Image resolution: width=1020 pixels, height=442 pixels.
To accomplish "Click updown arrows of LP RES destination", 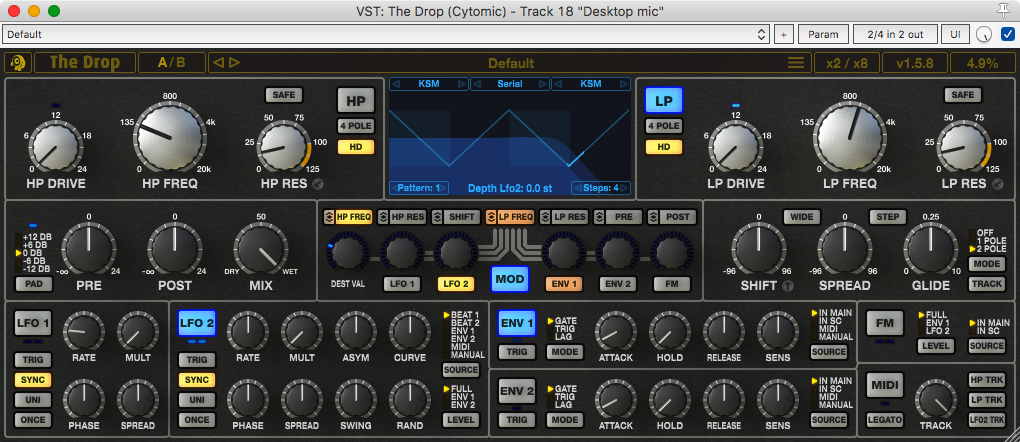I will (545, 217).
